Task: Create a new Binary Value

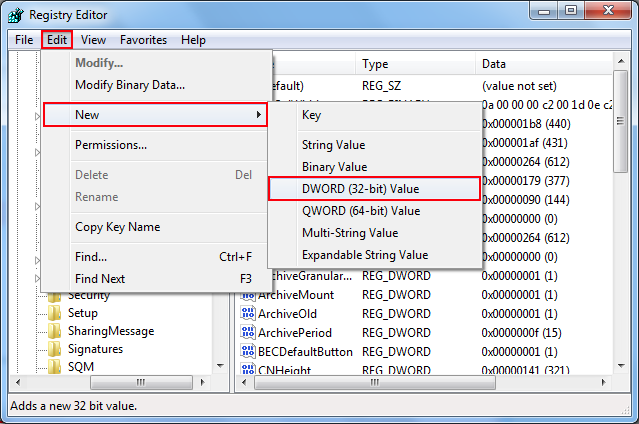Action: (375, 167)
